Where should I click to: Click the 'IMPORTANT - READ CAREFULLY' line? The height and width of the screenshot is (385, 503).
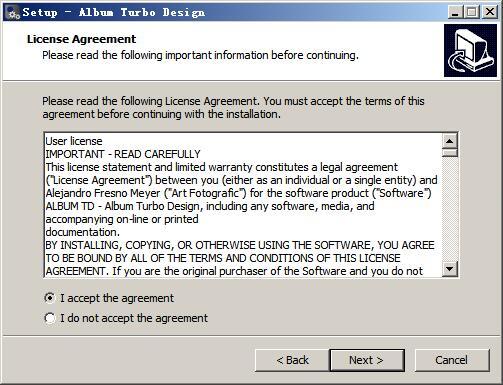123,154
